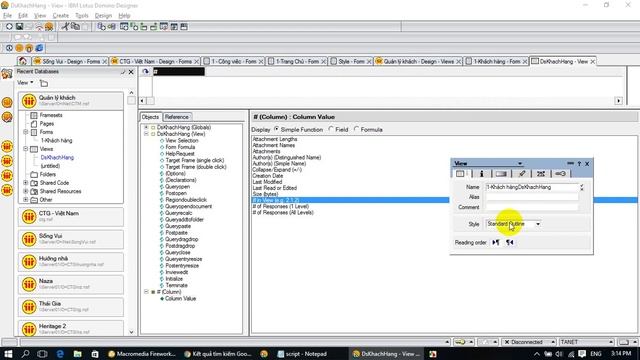
Task: Click the Comment field in View properties
Action: click(532, 207)
